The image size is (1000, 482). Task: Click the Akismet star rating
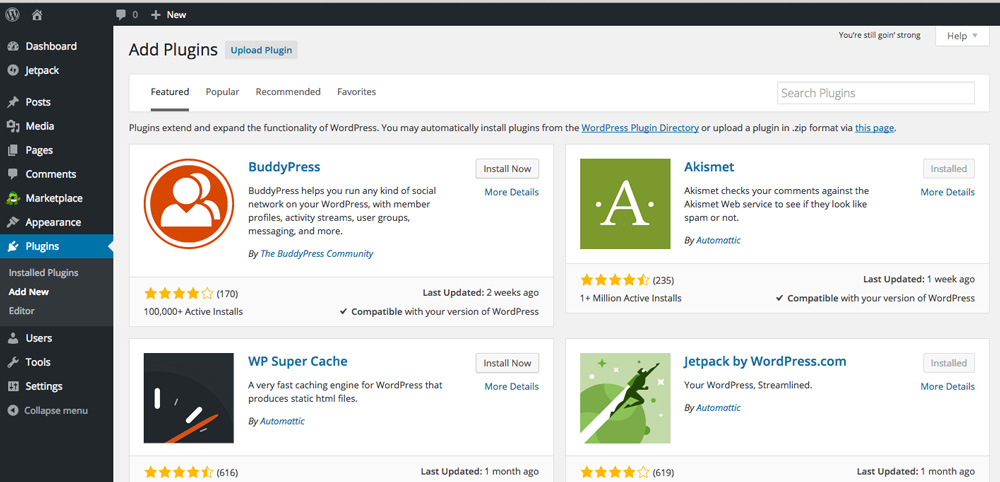click(x=615, y=280)
